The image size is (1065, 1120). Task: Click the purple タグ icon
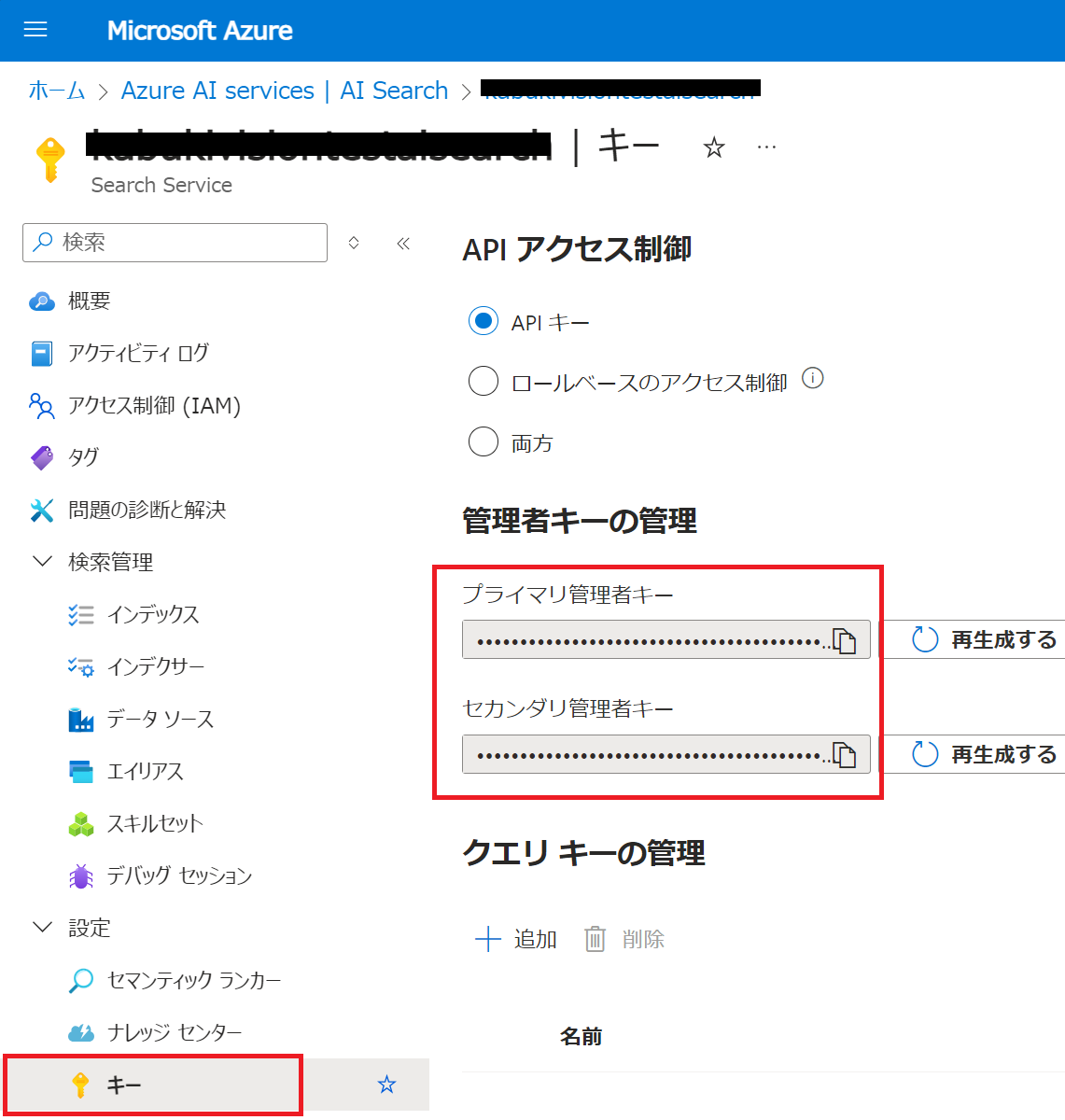click(x=42, y=457)
